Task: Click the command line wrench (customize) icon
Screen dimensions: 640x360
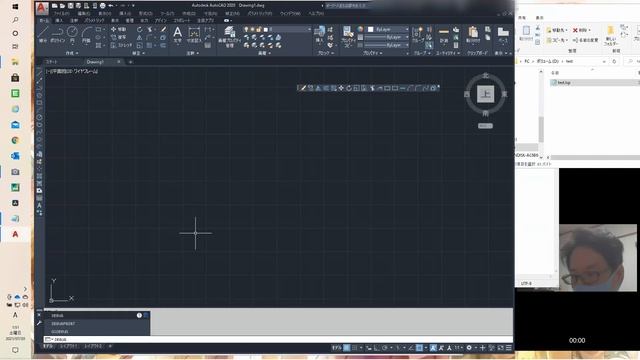Action: tap(39, 323)
